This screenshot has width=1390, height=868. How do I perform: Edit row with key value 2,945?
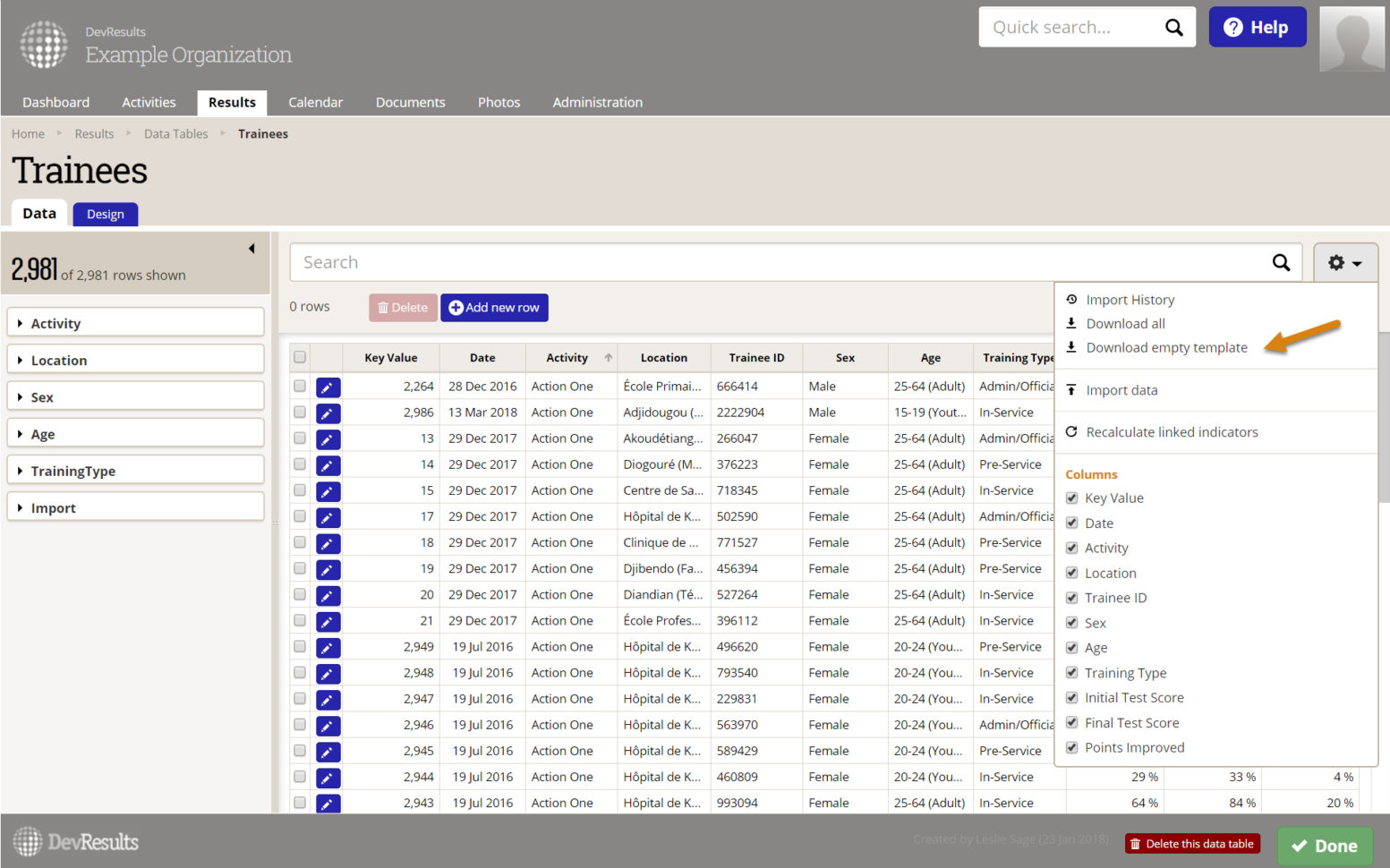pyautogui.click(x=328, y=752)
